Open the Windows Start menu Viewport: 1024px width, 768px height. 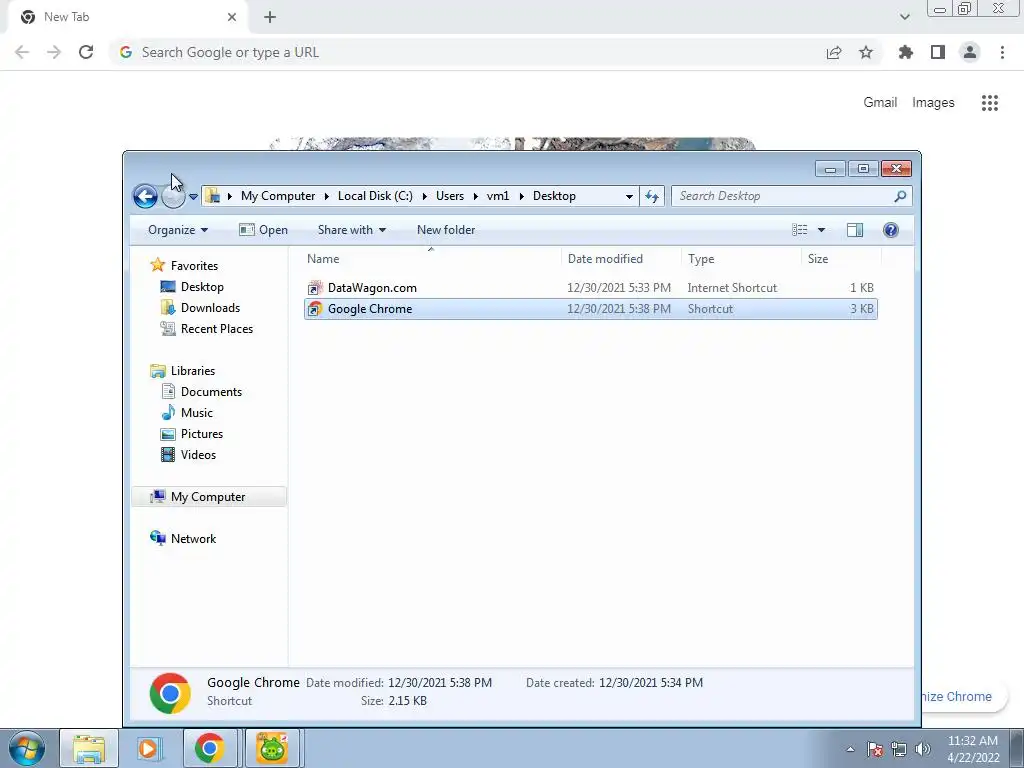pos(26,749)
